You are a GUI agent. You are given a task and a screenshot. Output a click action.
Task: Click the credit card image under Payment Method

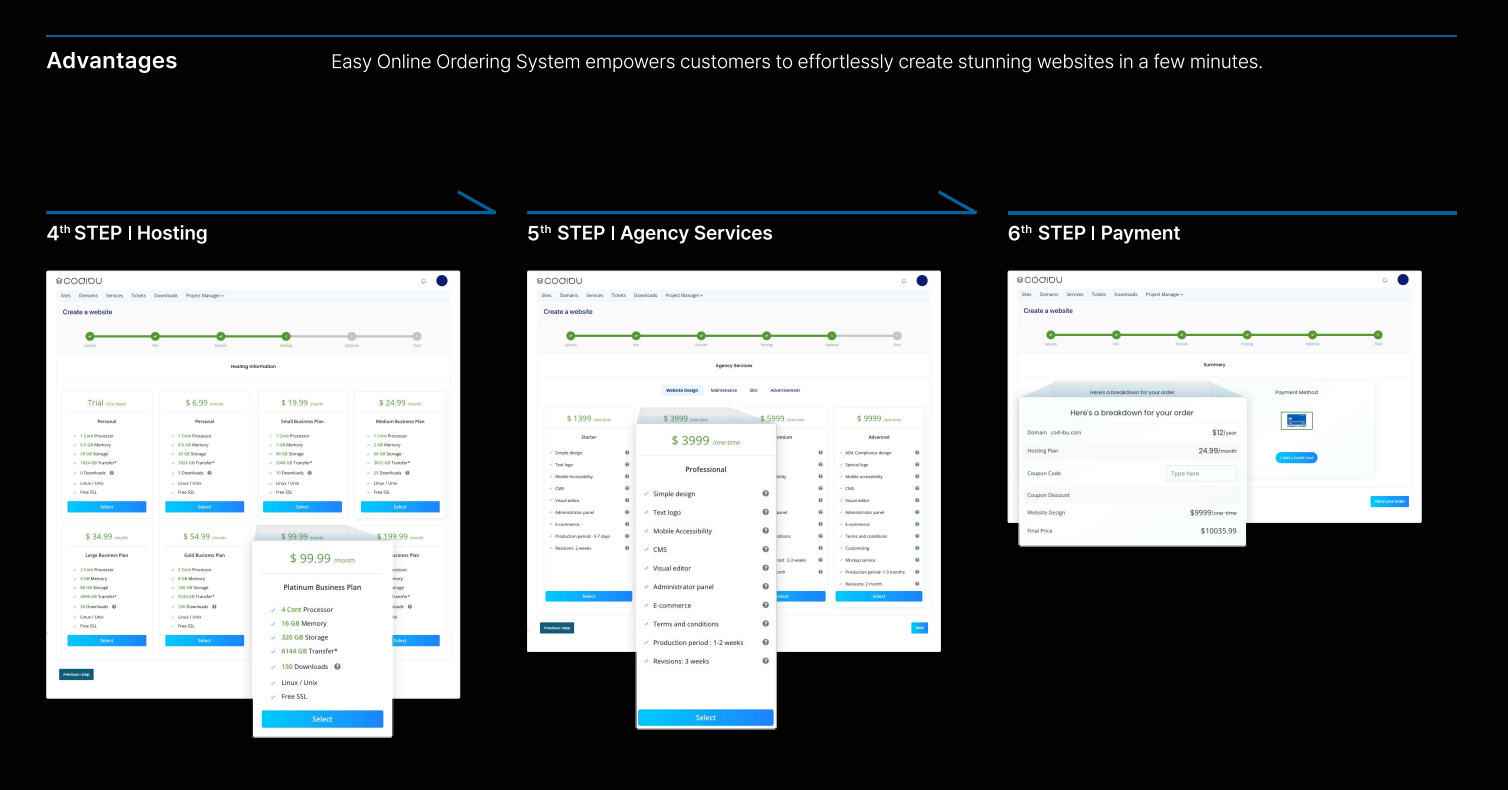coord(1296,421)
